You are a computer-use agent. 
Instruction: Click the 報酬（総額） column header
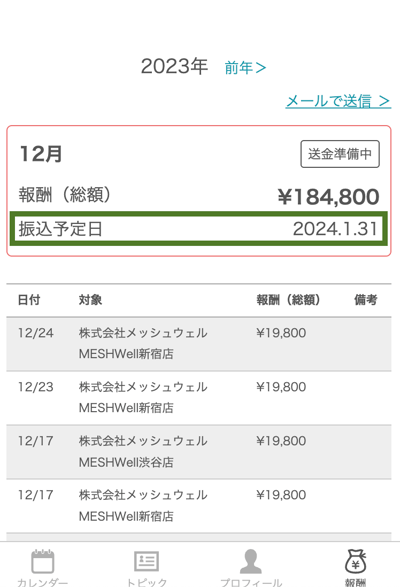(288, 300)
